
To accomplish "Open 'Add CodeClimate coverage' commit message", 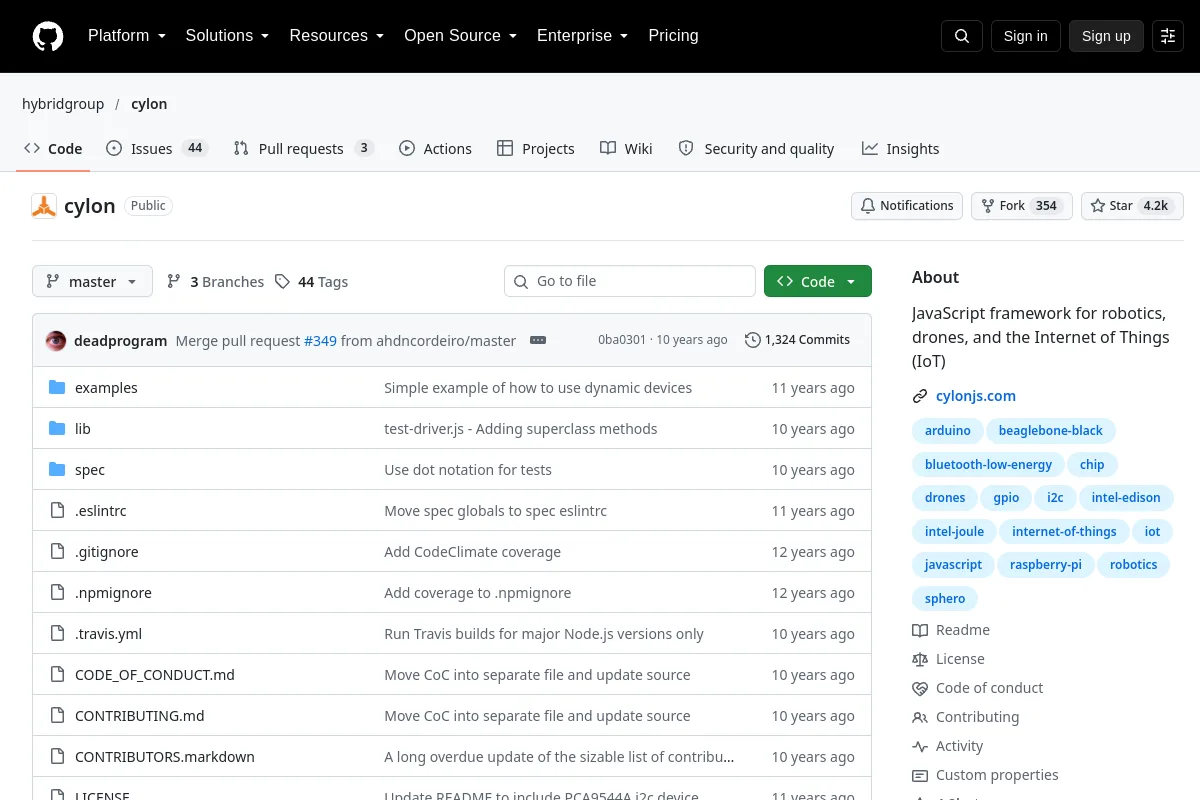I will (x=473, y=552).
